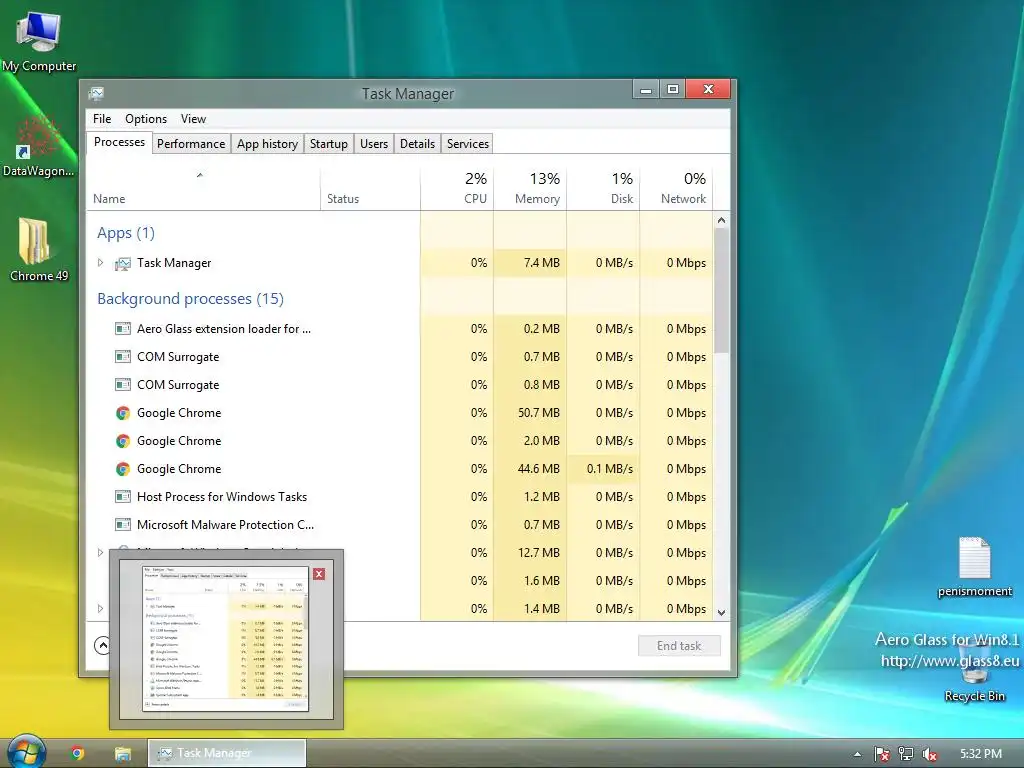Open the View menu
Screen dimensions: 1024x768
193,119
